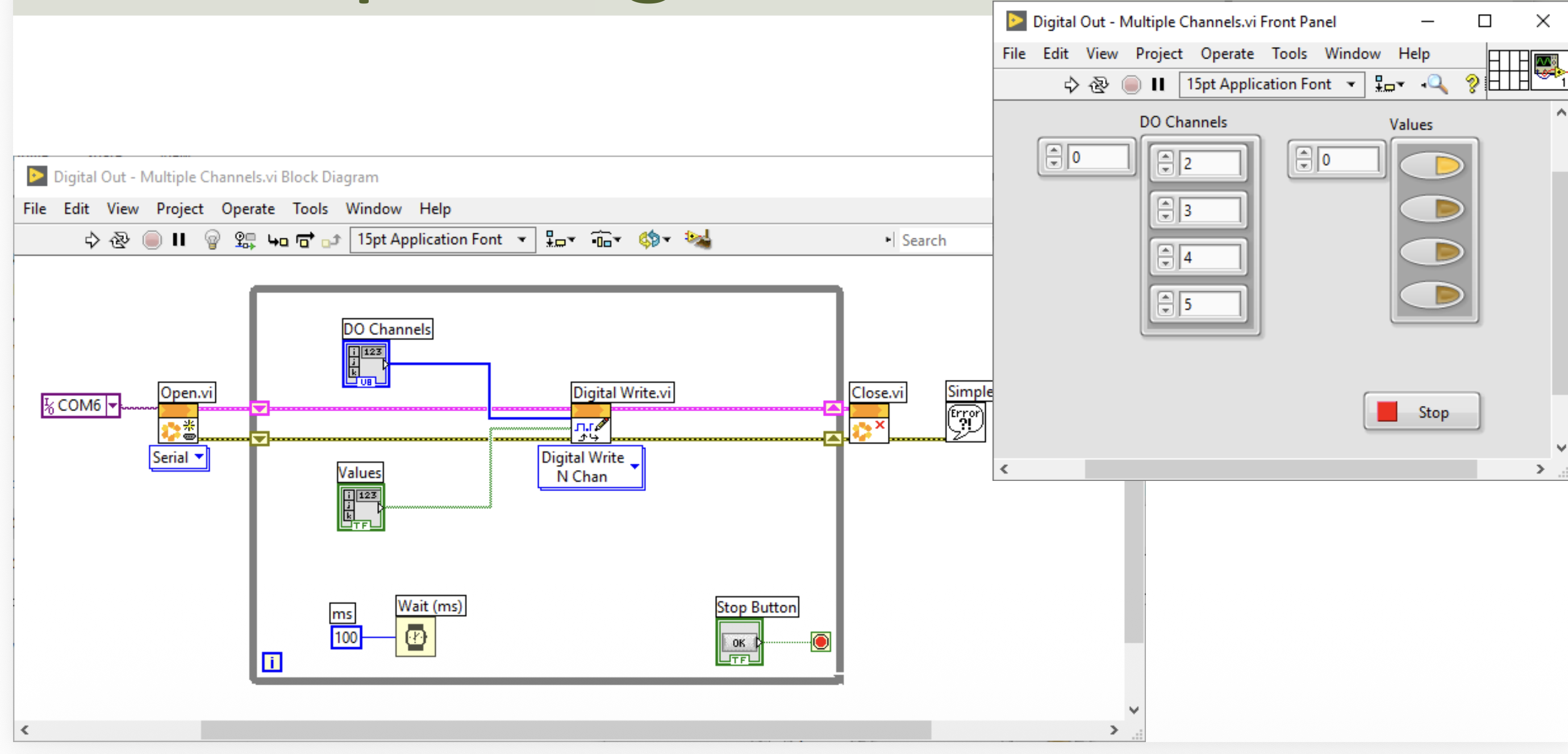1568x754 pixels.
Task: Open Operate menu in Front Panel
Action: tap(1227, 53)
